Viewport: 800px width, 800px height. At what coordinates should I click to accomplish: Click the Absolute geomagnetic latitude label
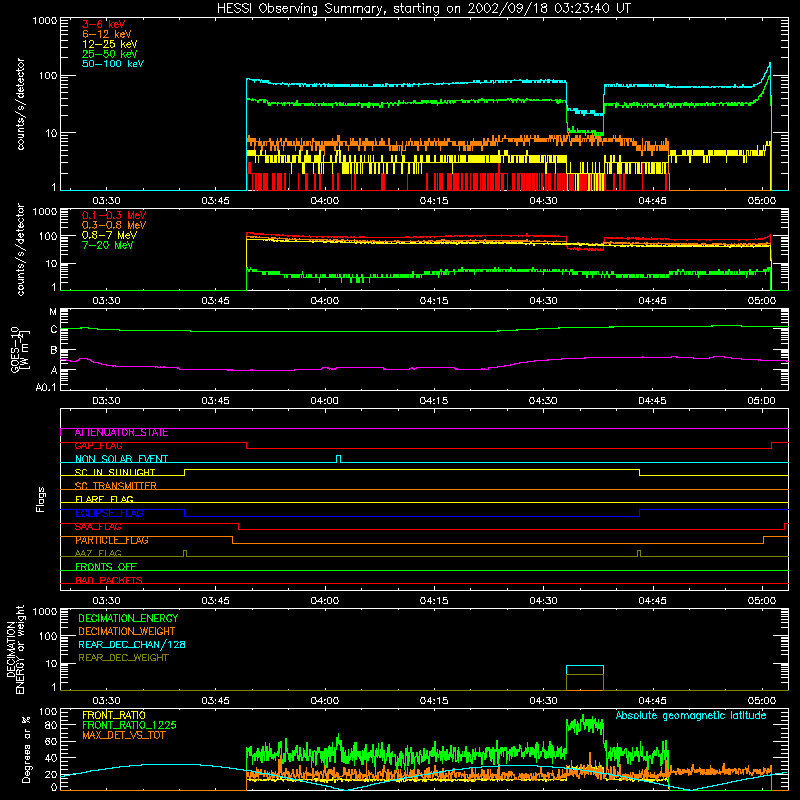[x=691, y=715]
